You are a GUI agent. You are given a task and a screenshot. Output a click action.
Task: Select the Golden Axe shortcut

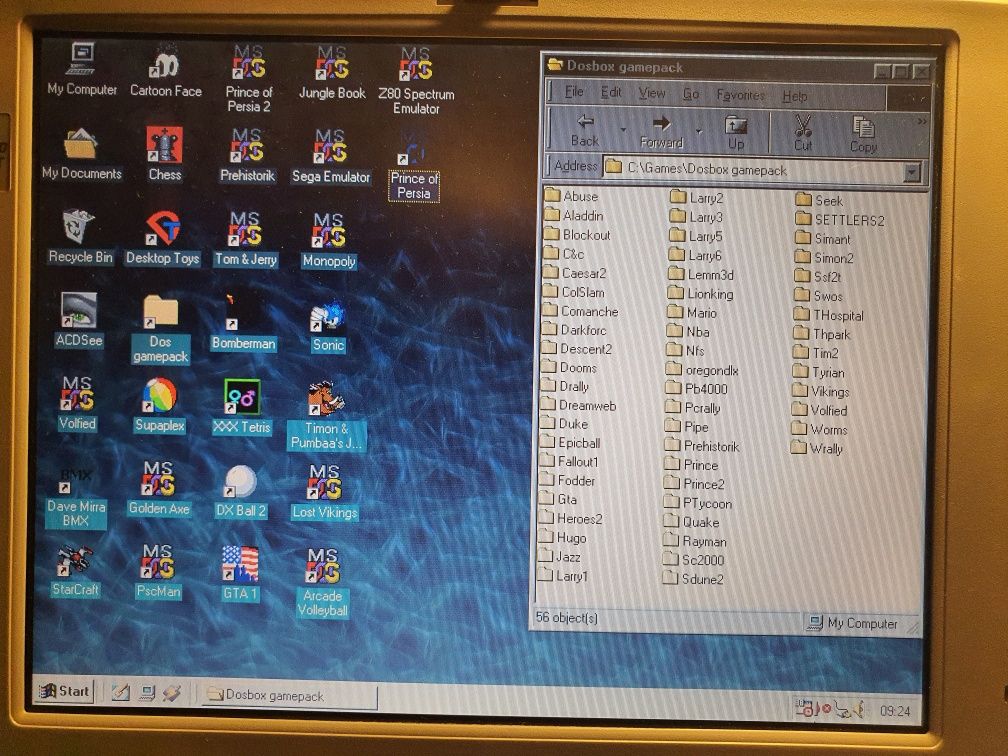tap(158, 489)
